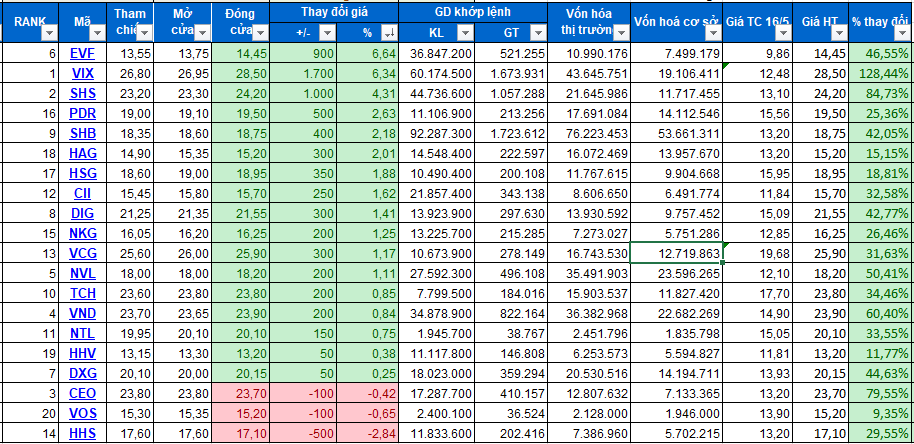The width and height of the screenshot is (914, 444).
Task: Open the NKG stock code link
Action: 82,234
